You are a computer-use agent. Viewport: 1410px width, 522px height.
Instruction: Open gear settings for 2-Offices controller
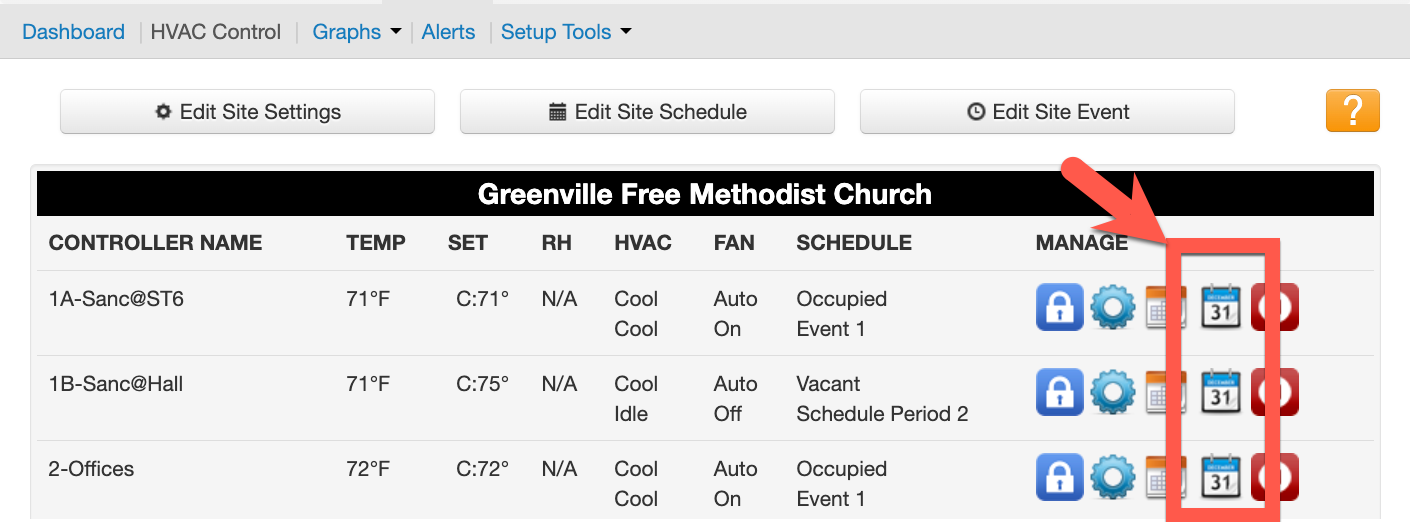1113,476
